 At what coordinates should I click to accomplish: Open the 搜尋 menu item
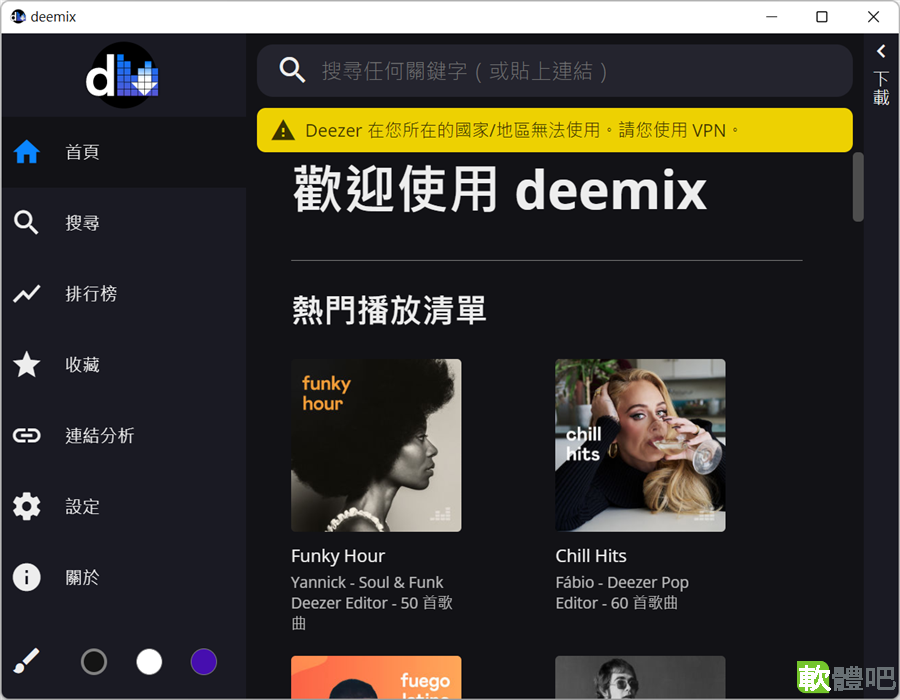[x=124, y=223]
